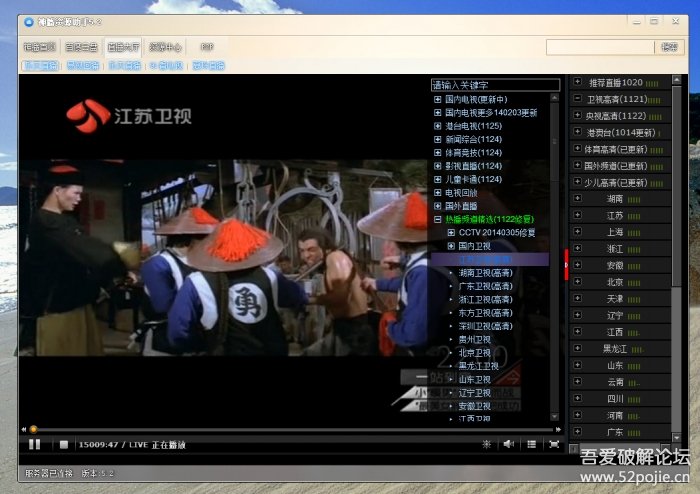Switch to the 资源中心 tab
This screenshot has height=494, width=700.
click(165, 47)
